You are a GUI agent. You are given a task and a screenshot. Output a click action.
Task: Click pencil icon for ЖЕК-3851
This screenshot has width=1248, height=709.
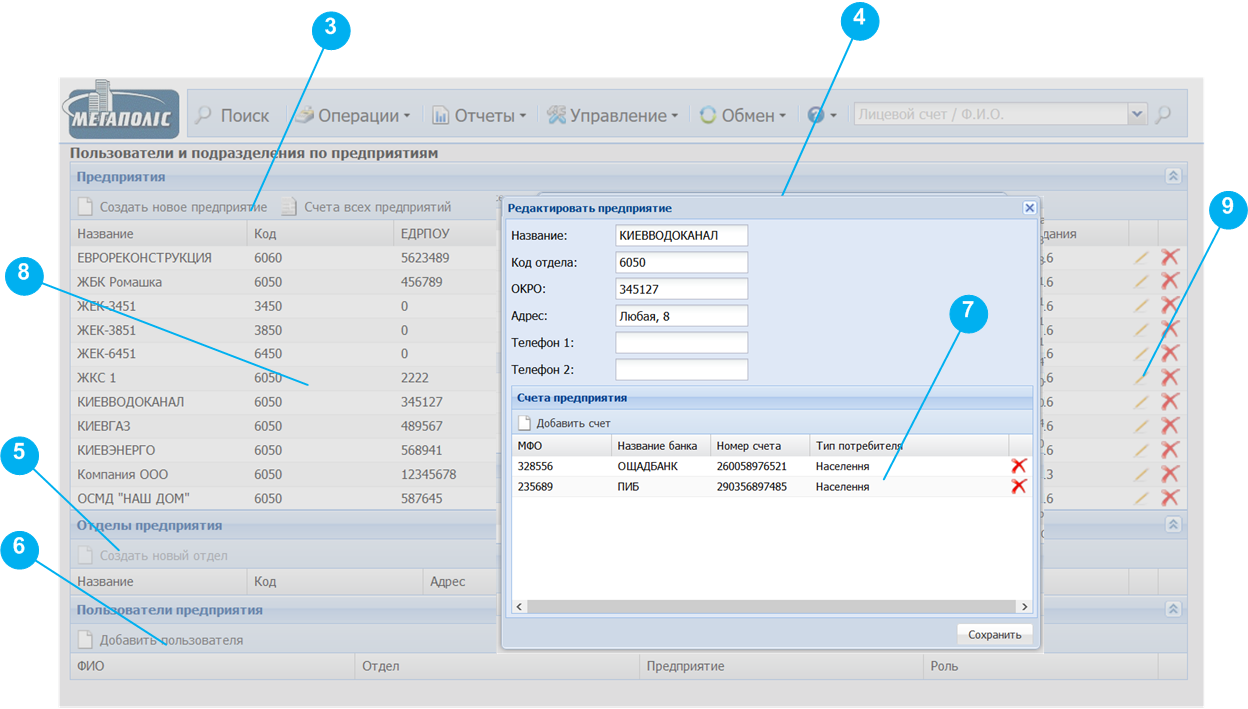[1142, 329]
